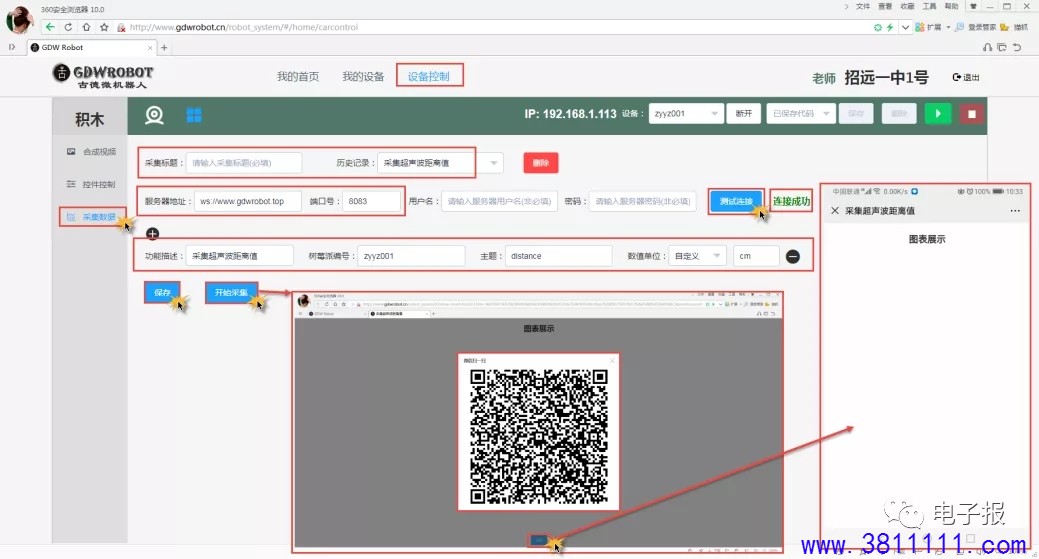Click the 退出 logout link
This screenshot has height=559, width=1039.
tap(966, 77)
